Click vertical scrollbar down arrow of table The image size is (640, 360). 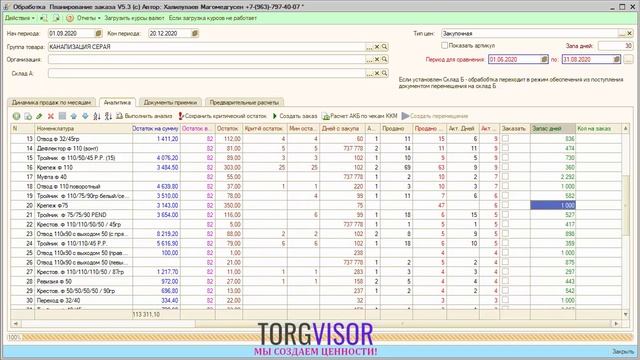click(626, 314)
